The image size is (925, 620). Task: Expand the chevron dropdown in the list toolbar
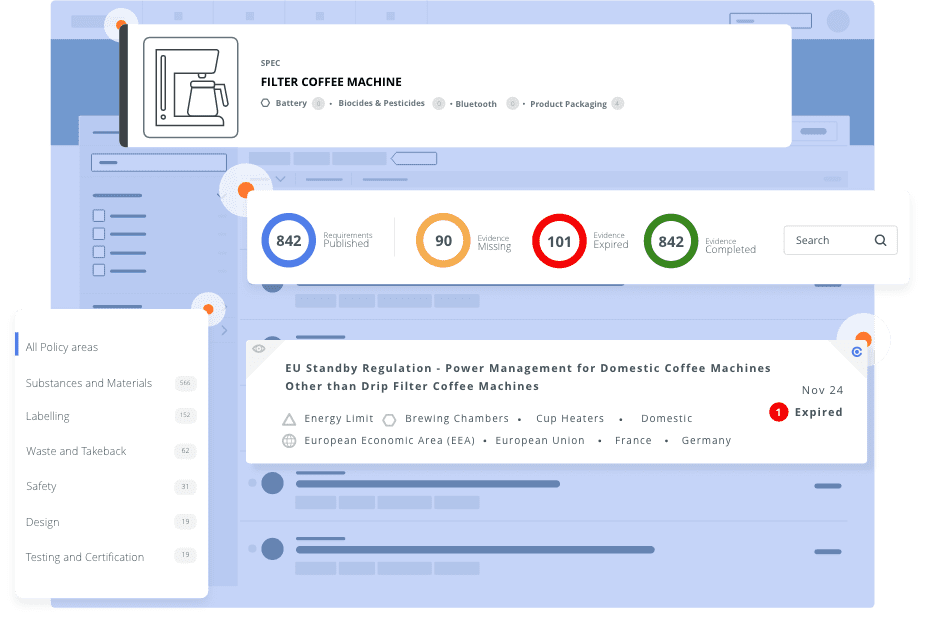coord(281,179)
